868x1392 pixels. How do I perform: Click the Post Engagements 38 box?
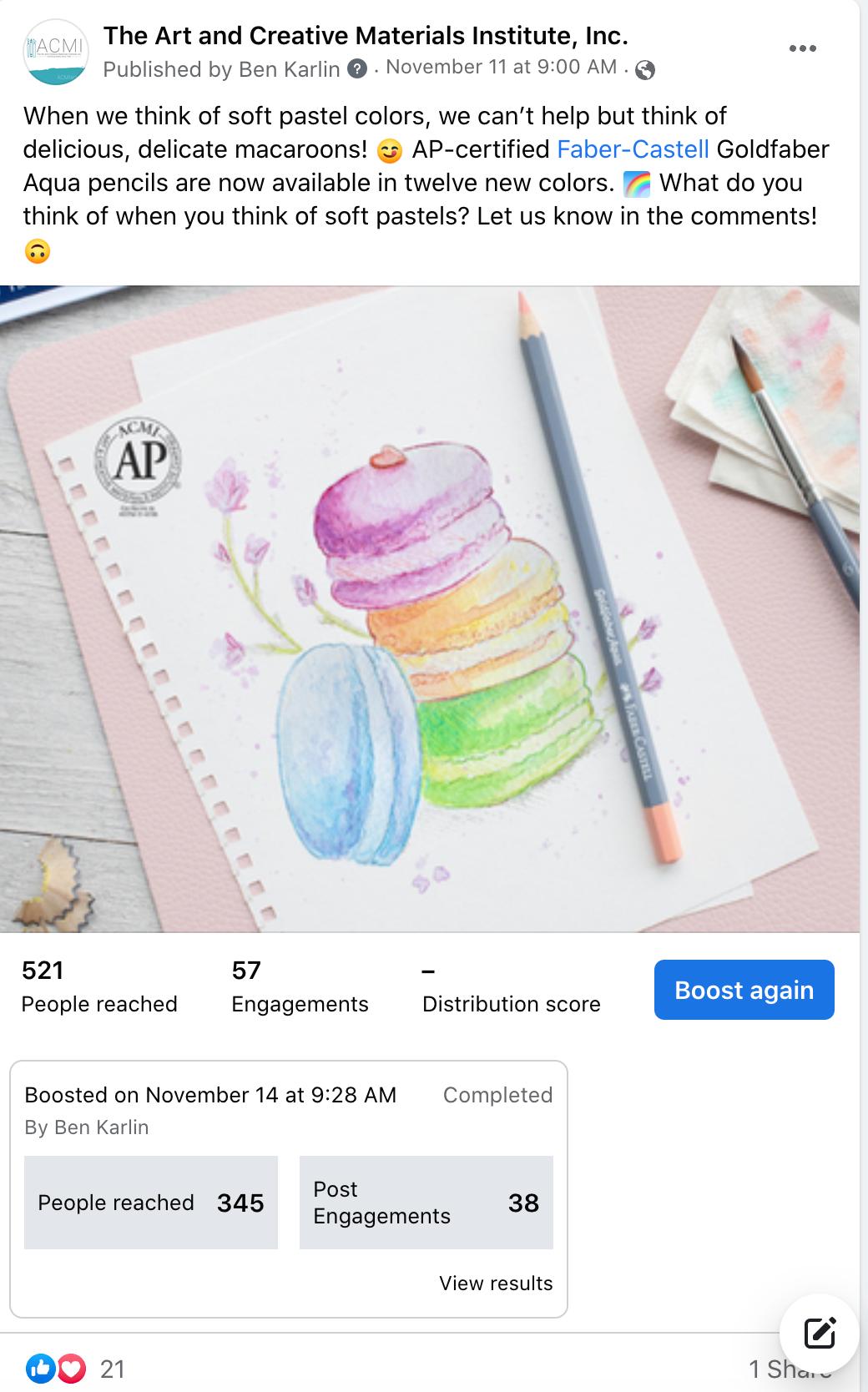426,1203
